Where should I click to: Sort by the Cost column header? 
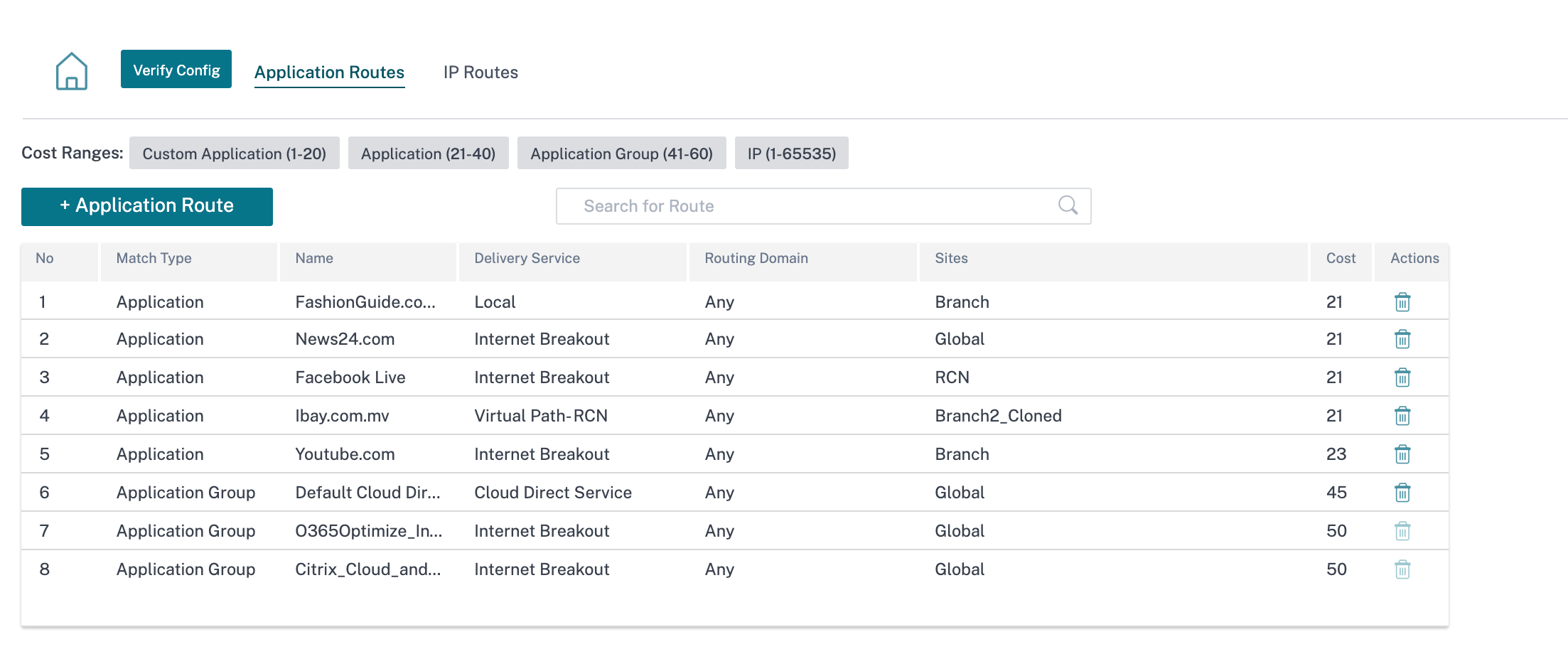coord(1341,258)
